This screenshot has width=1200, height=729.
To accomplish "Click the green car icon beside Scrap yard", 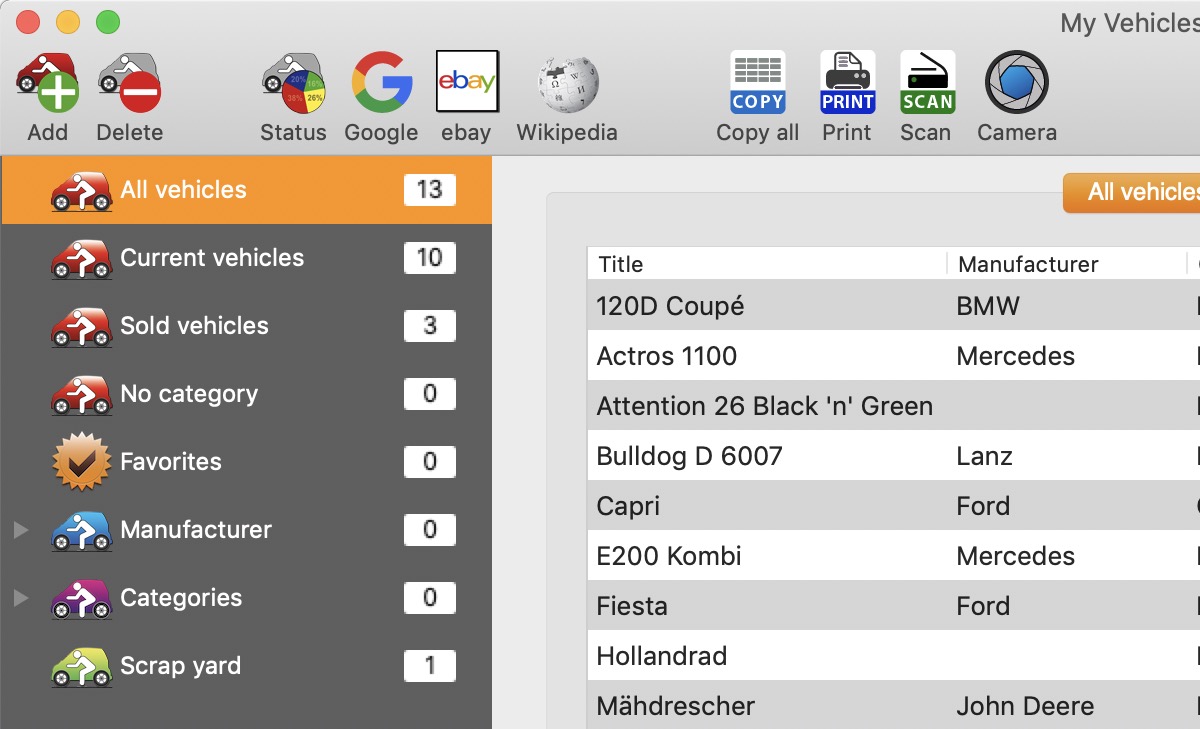I will tap(81, 666).
